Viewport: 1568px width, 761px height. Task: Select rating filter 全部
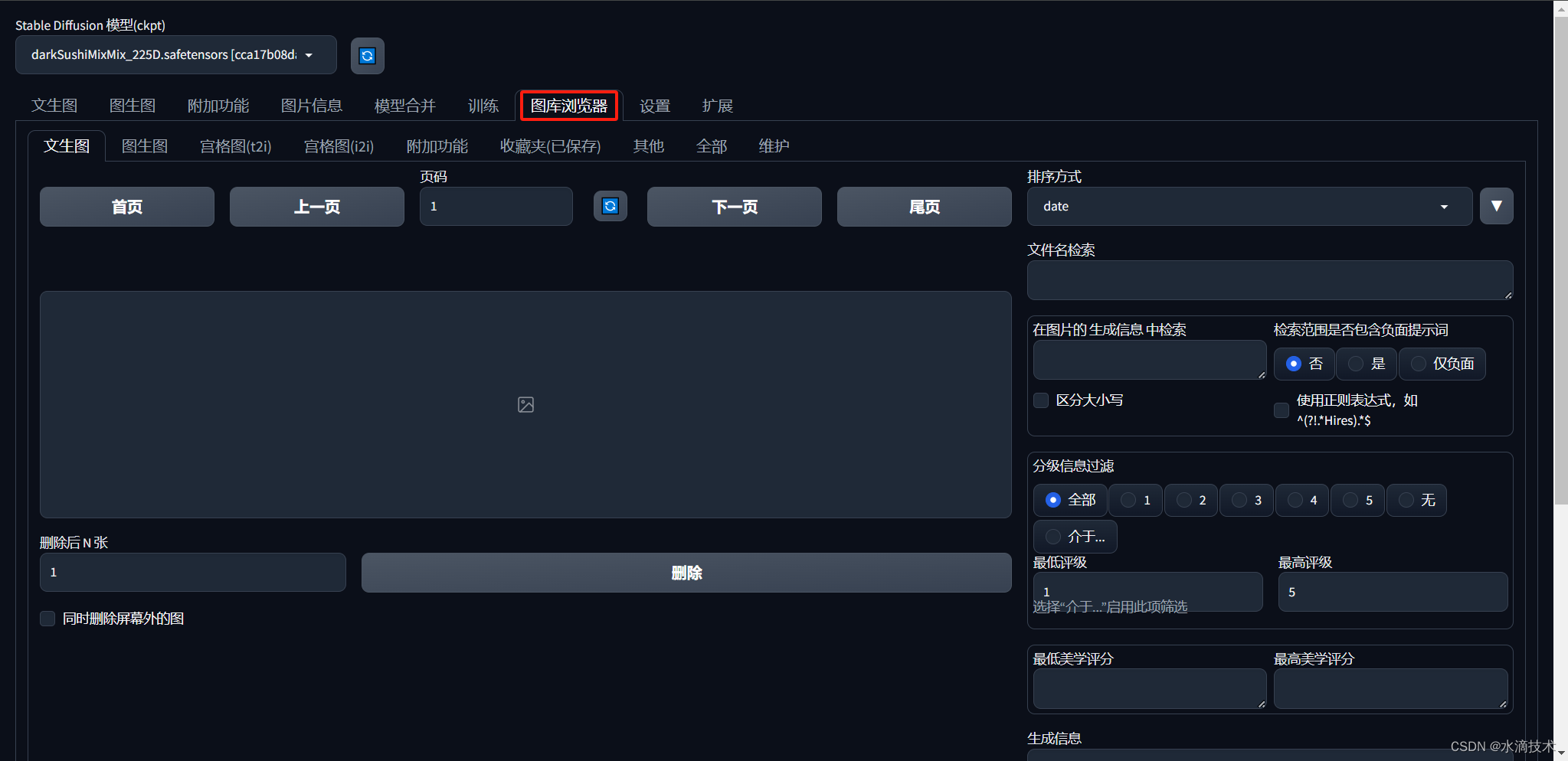coord(1070,500)
